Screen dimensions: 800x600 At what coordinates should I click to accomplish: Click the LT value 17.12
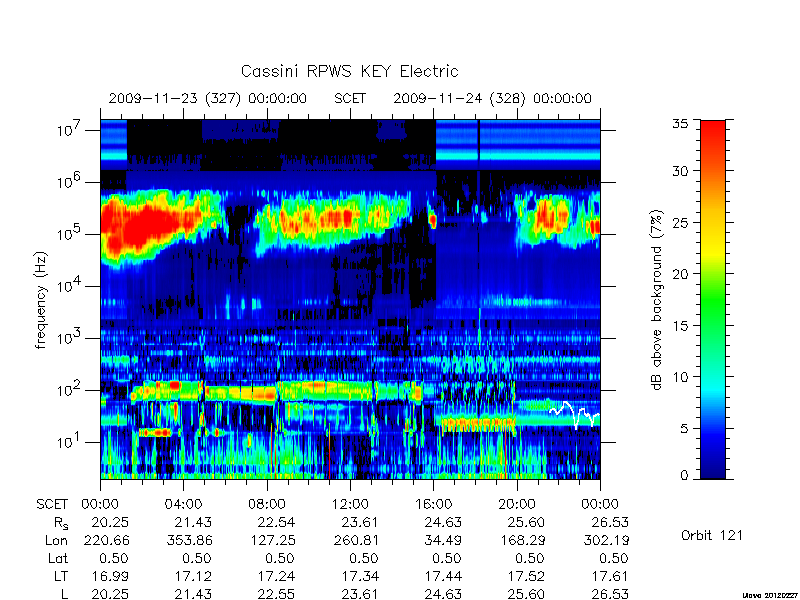click(193, 576)
